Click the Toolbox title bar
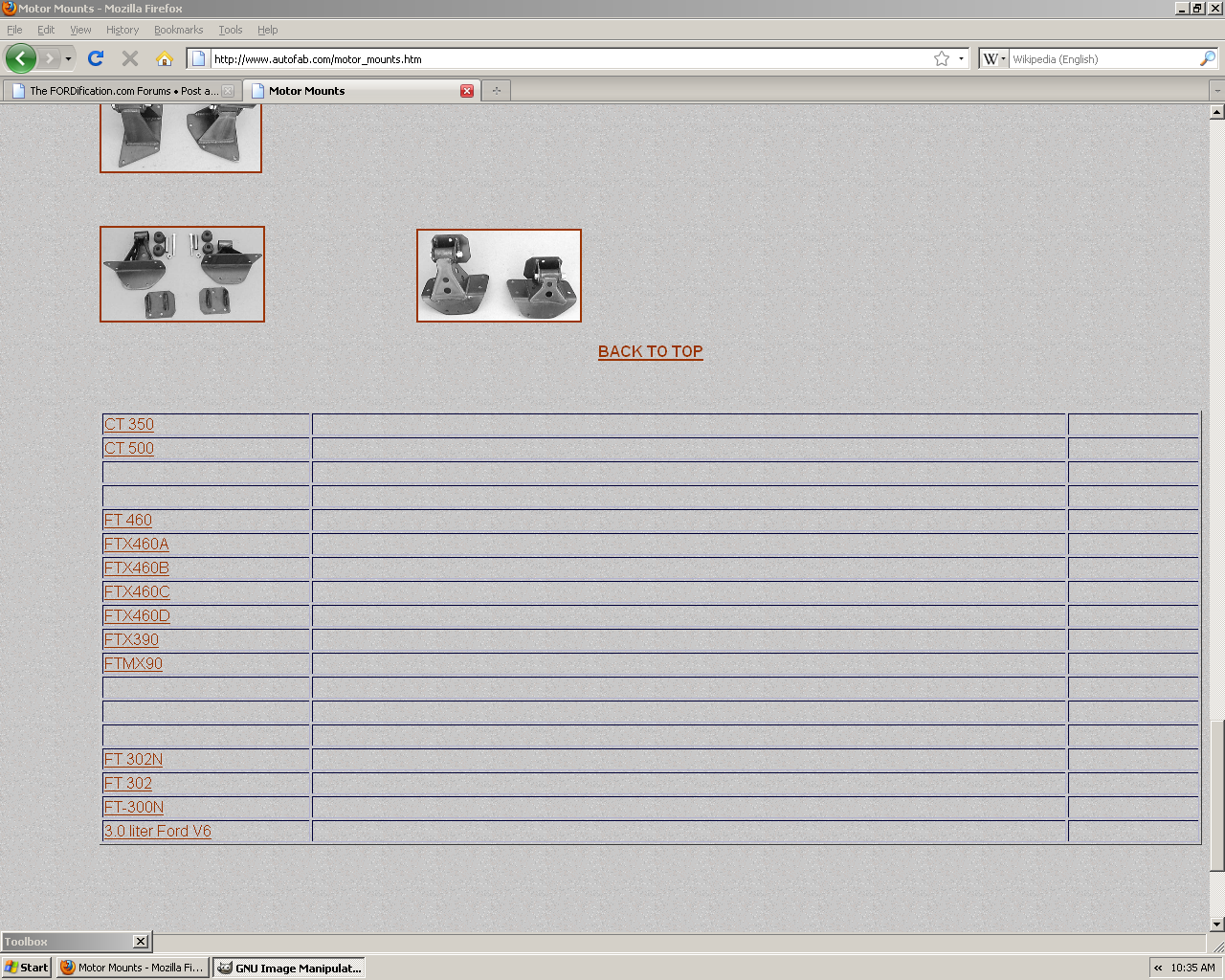The image size is (1225, 980). [x=67, y=942]
